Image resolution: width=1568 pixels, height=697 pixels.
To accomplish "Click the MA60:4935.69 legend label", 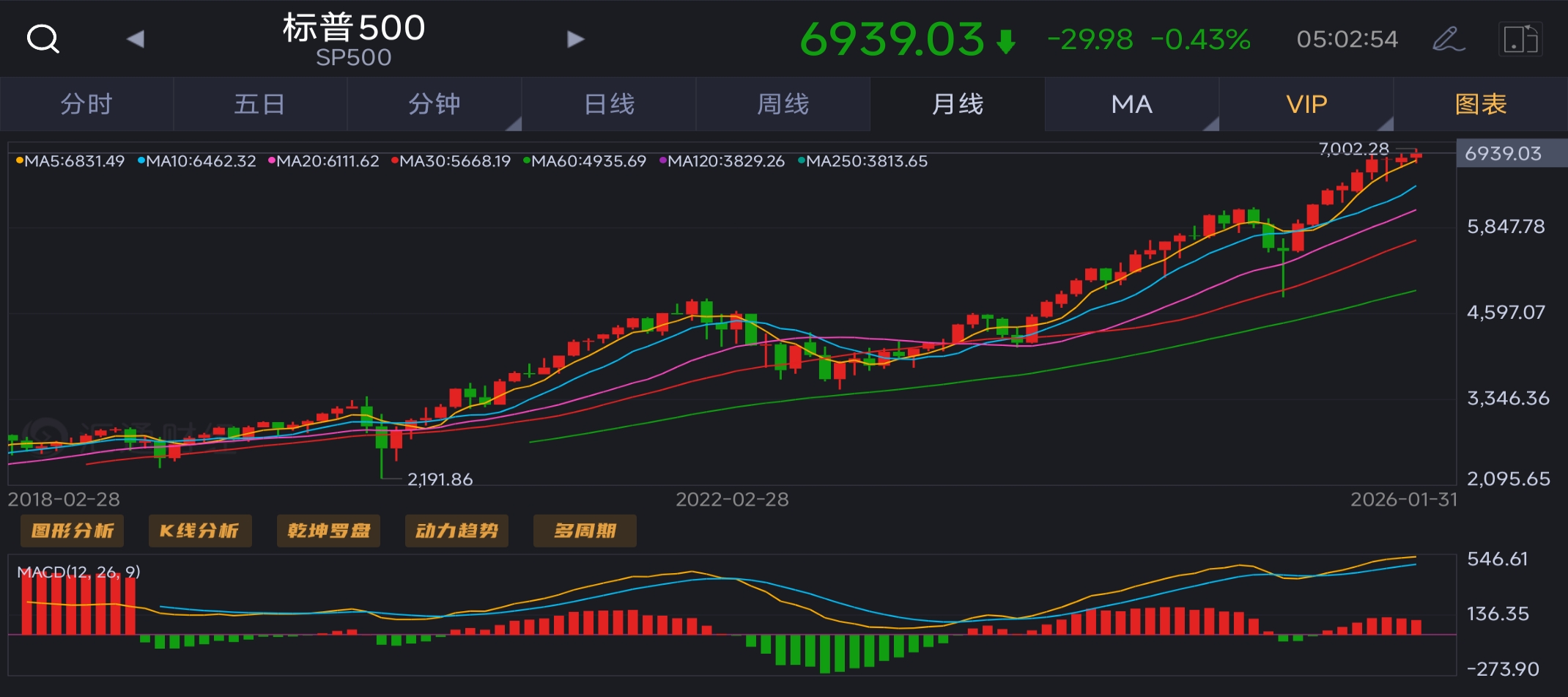I will pos(585,161).
